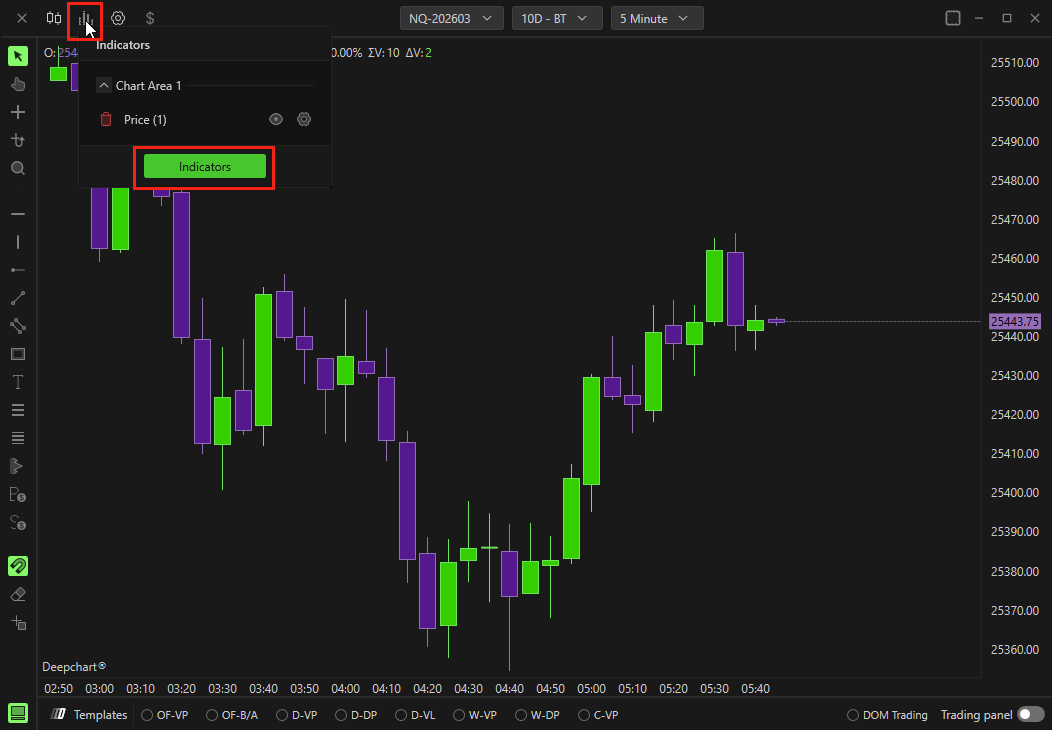Open the candlestick chart type icon
1052x730 pixels.
(54, 18)
